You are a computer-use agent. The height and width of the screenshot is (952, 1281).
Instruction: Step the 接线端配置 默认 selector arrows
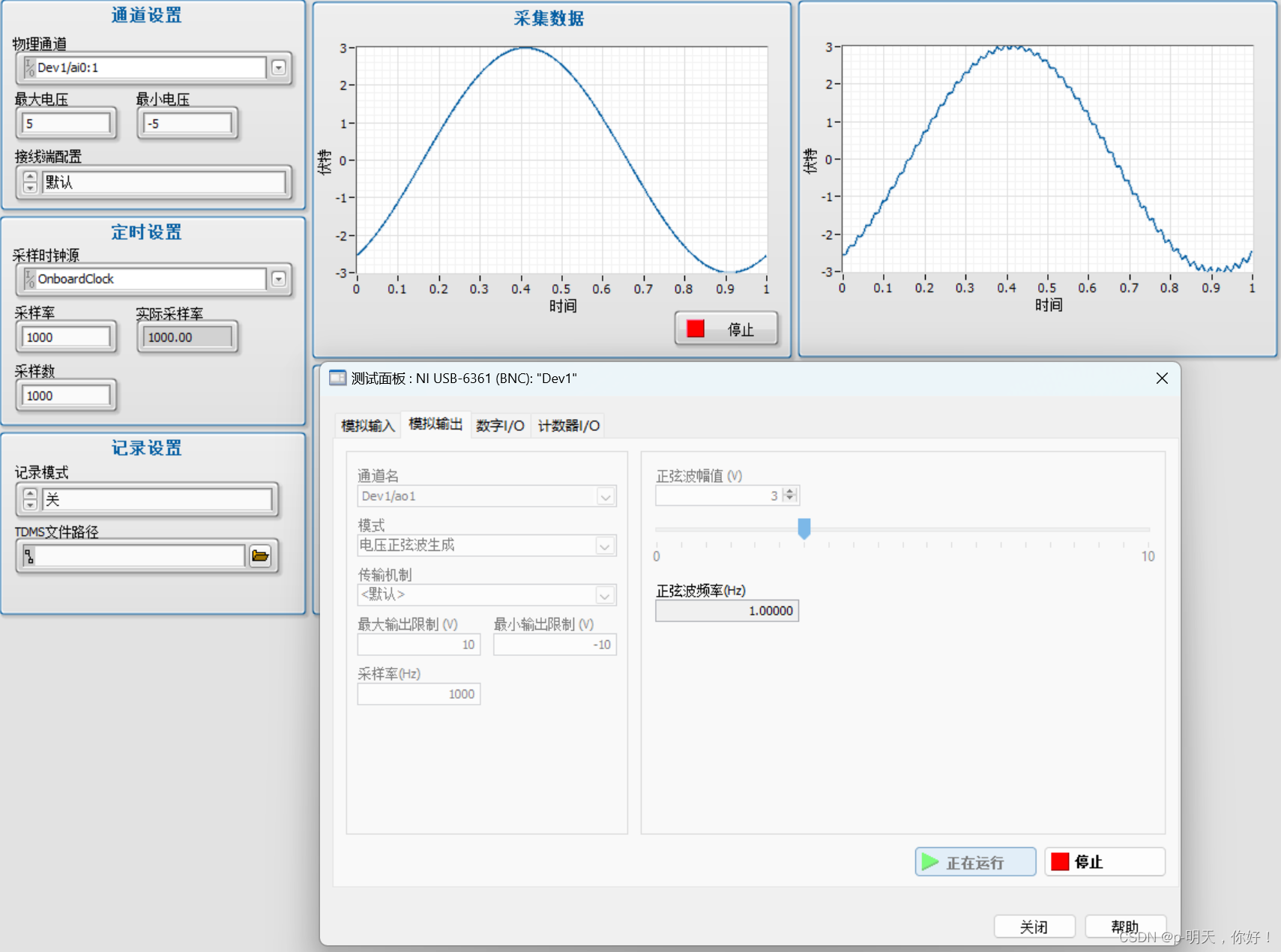point(30,182)
